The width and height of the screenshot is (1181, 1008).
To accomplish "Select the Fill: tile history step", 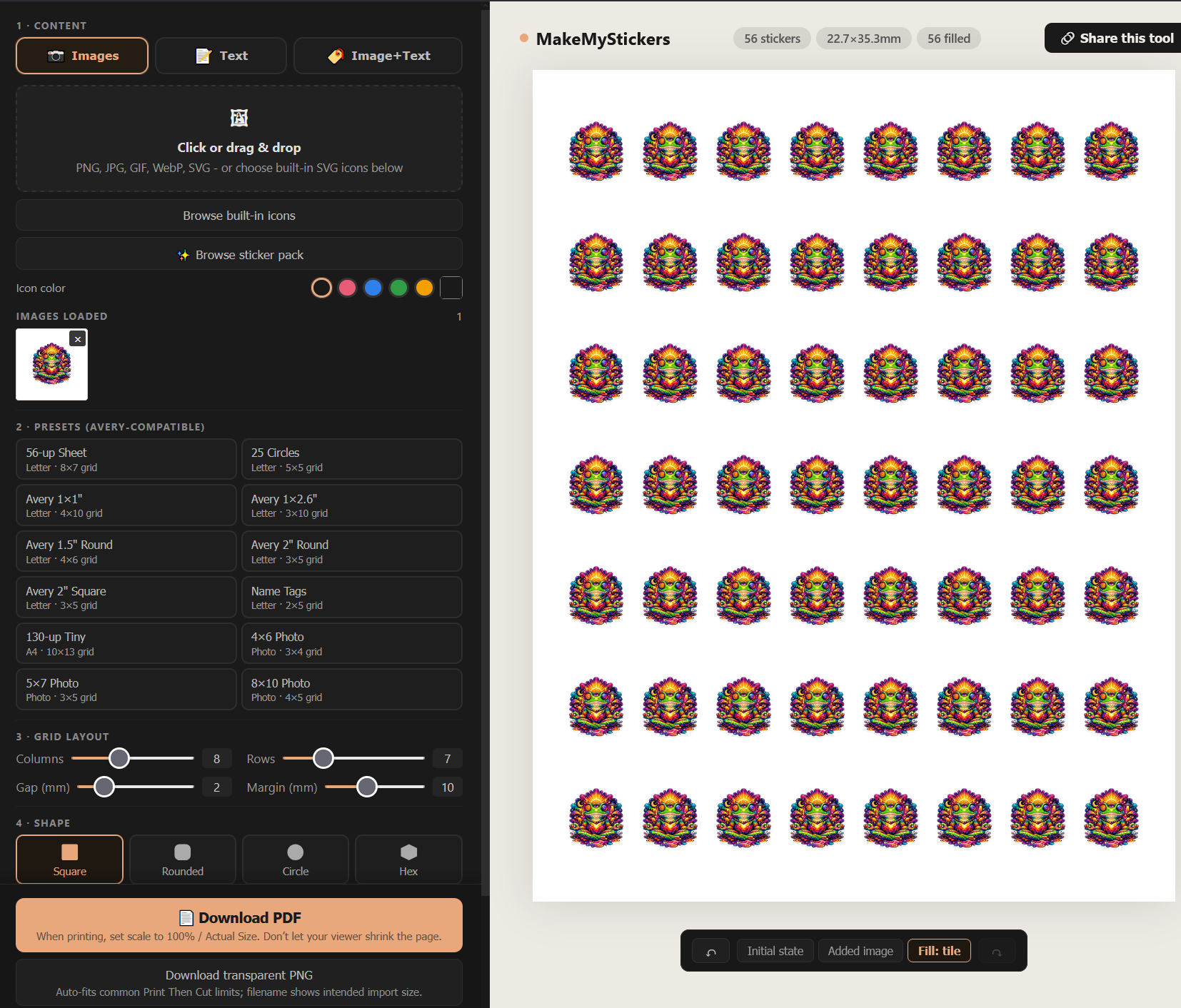I will coord(939,951).
